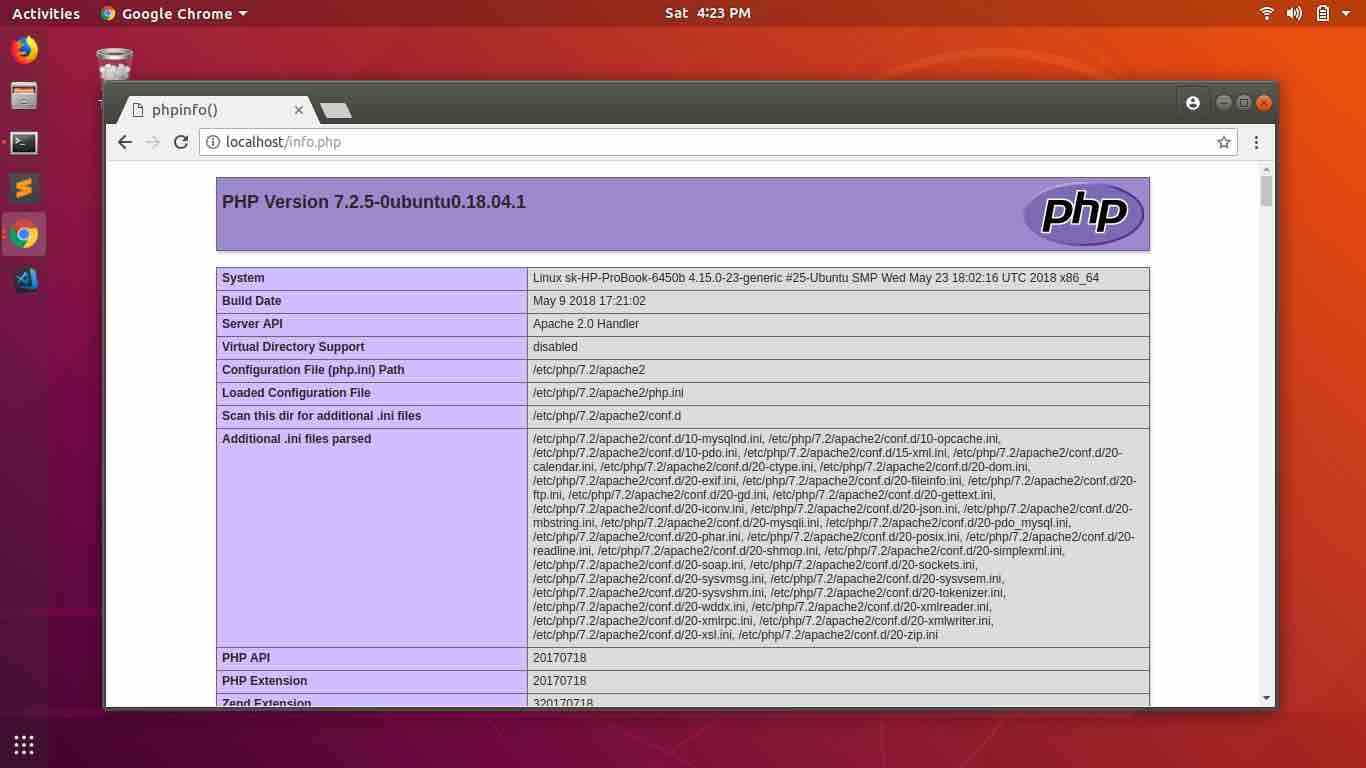Click the PHP logo image
Image resolution: width=1366 pixels, height=768 pixels.
point(1084,214)
